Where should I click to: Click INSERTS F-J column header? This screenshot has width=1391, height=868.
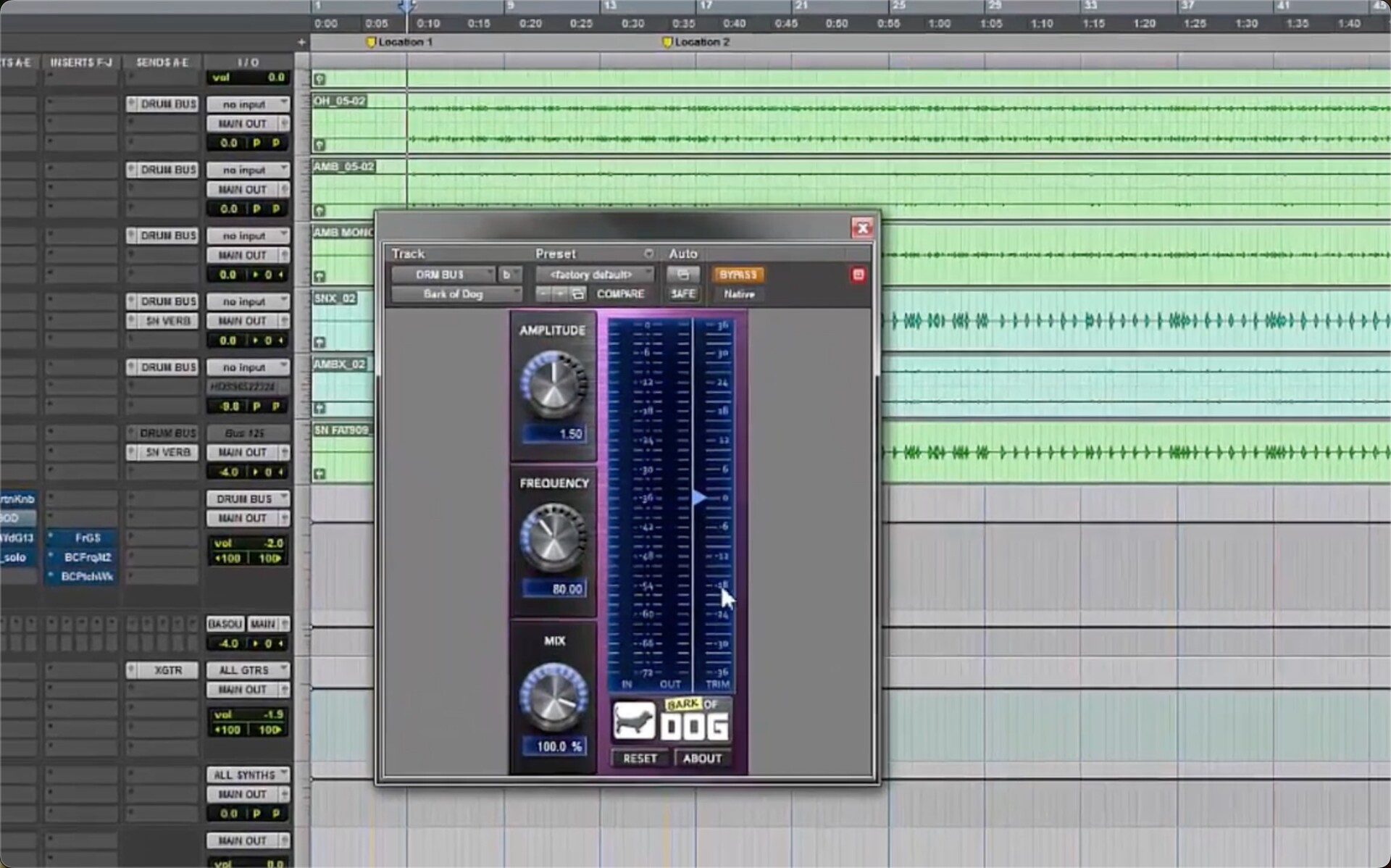[x=81, y=62]
